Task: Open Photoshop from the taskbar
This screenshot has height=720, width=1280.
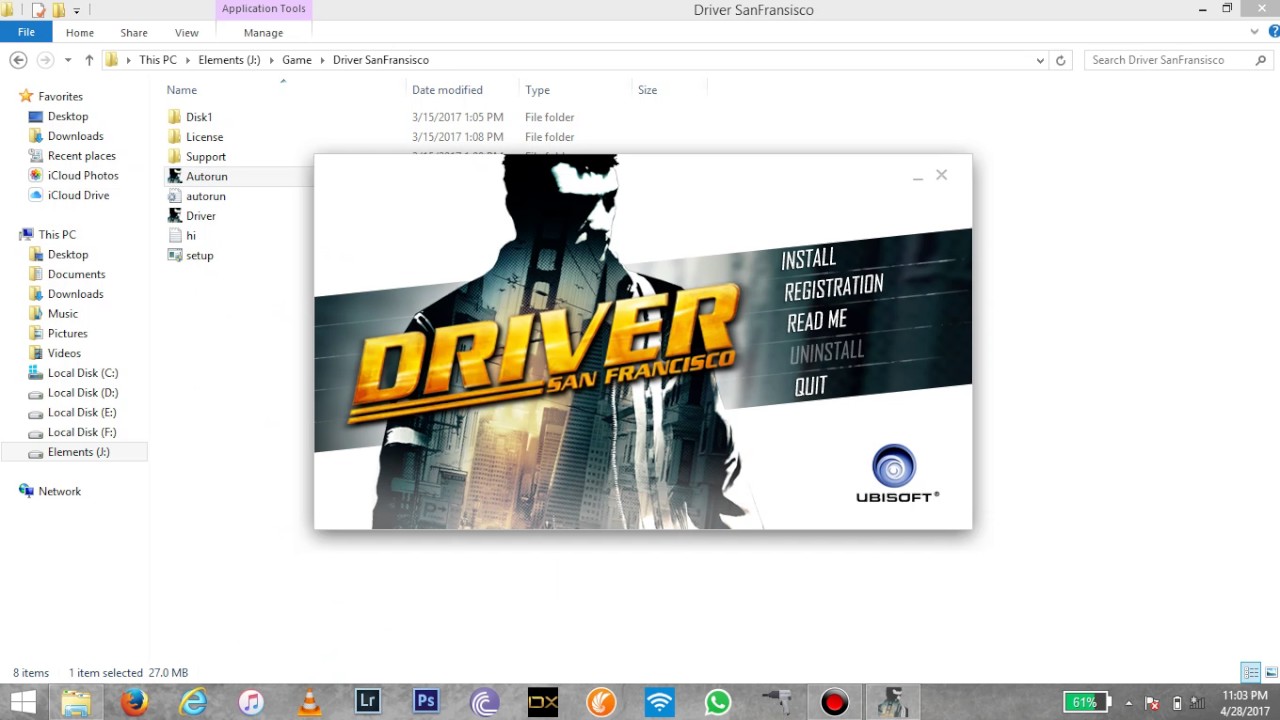Action: point(426,702)
